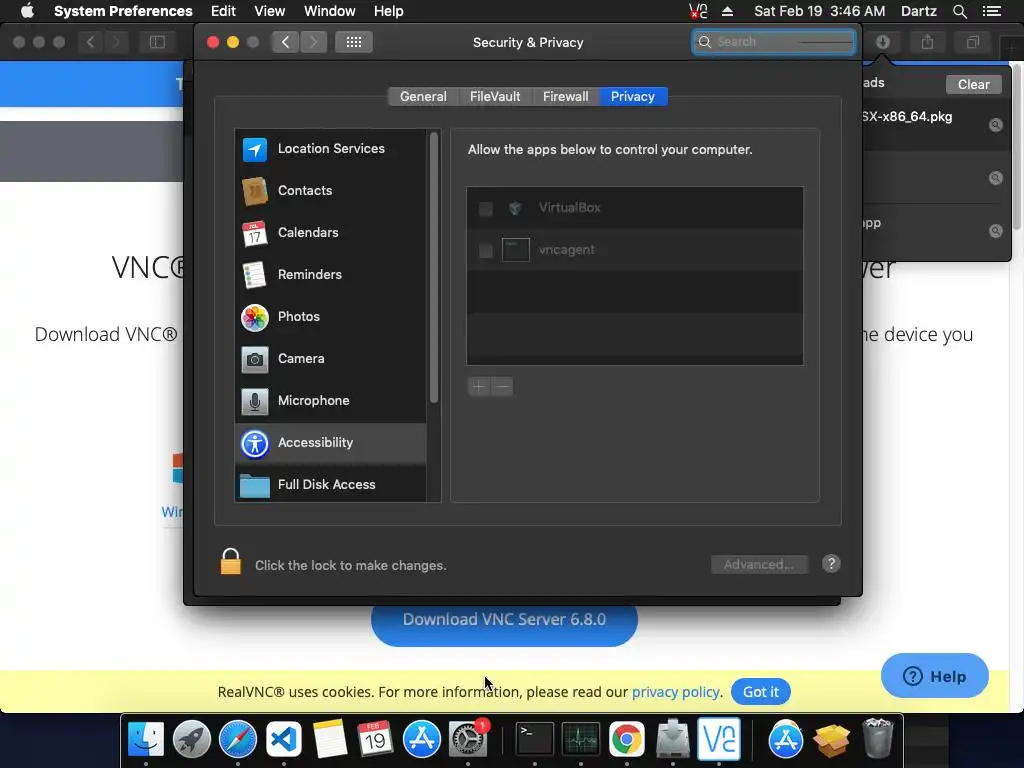Select Microphone in privacy list
1024x768 pixels.
330,400
